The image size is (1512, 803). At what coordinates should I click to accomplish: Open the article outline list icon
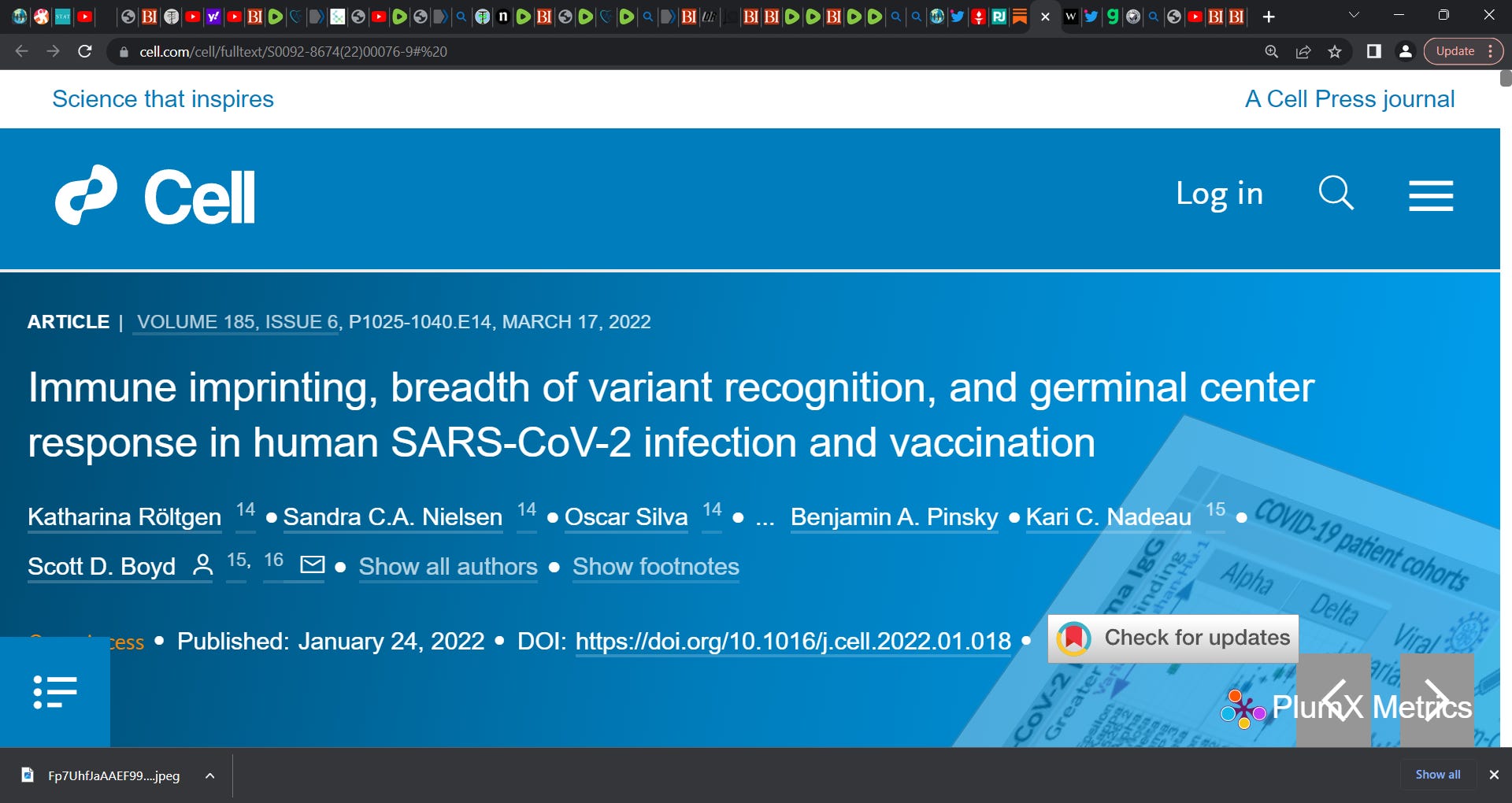click(x=55, y=692)
